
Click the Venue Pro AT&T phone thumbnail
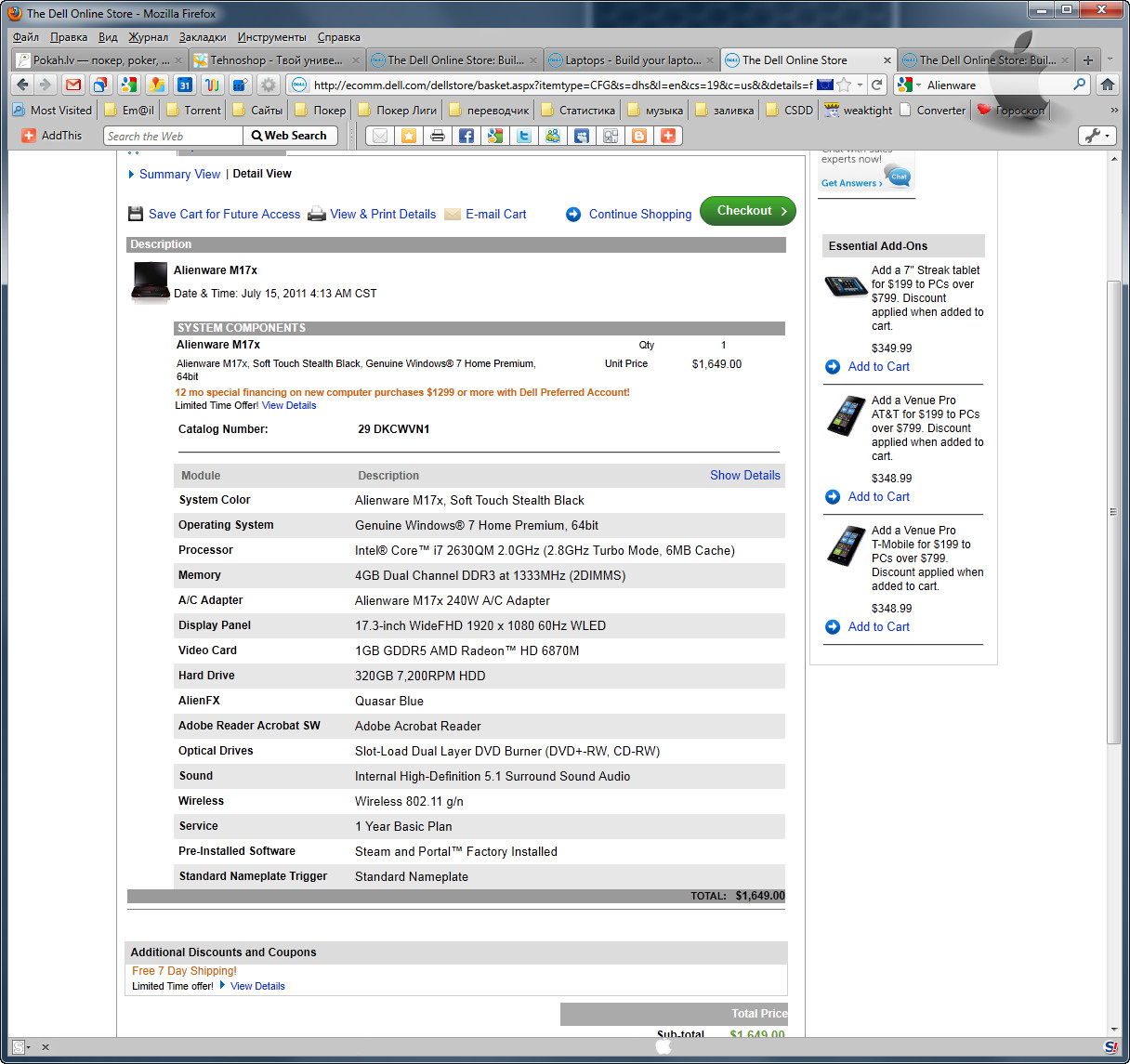coord(846,416)
